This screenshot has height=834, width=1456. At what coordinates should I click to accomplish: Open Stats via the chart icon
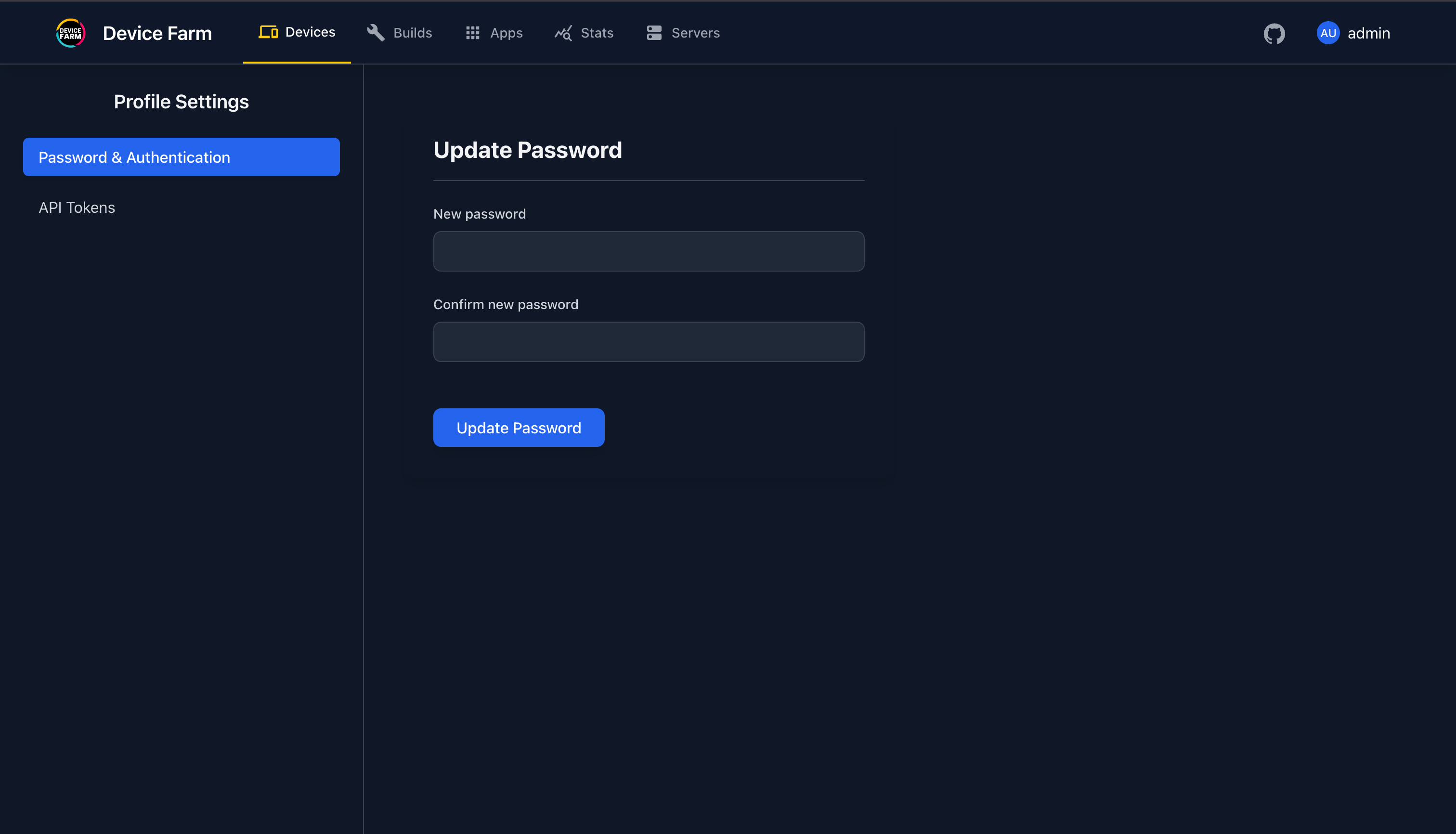(x=563, y=33)
